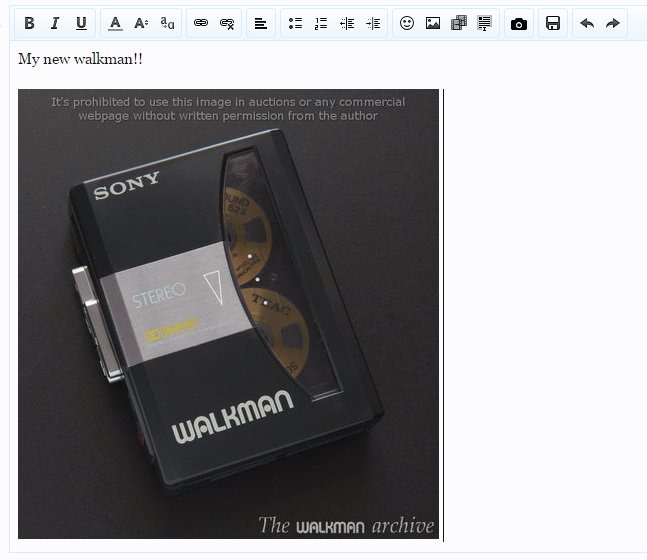Viewport: 647px width, 560px height.
Task: Undo the last edit
Action: (587, 23)
